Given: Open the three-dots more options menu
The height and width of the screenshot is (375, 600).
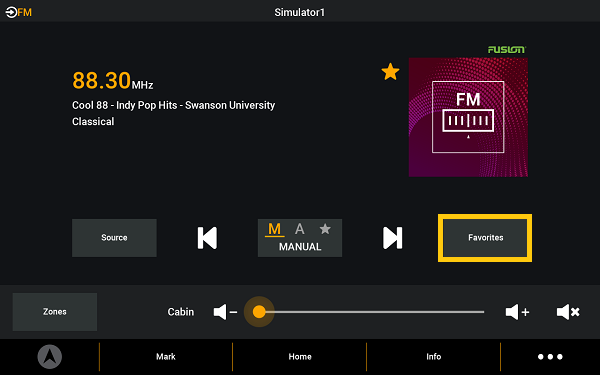Looking at the screenshot, I should click(x=550, y=357).
